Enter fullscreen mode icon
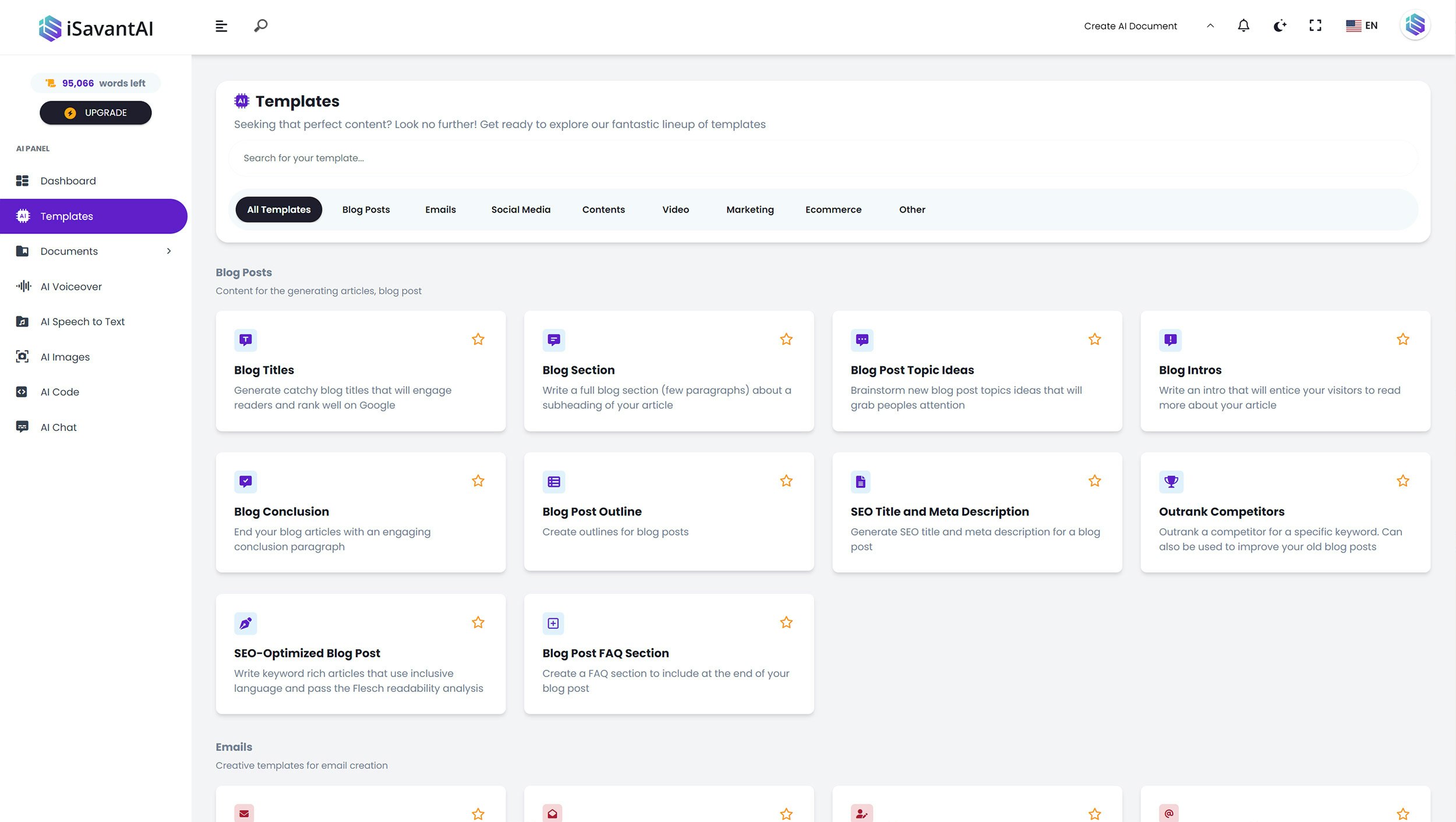Viewport: 1456px width, 822px height. click(1315, 26)
